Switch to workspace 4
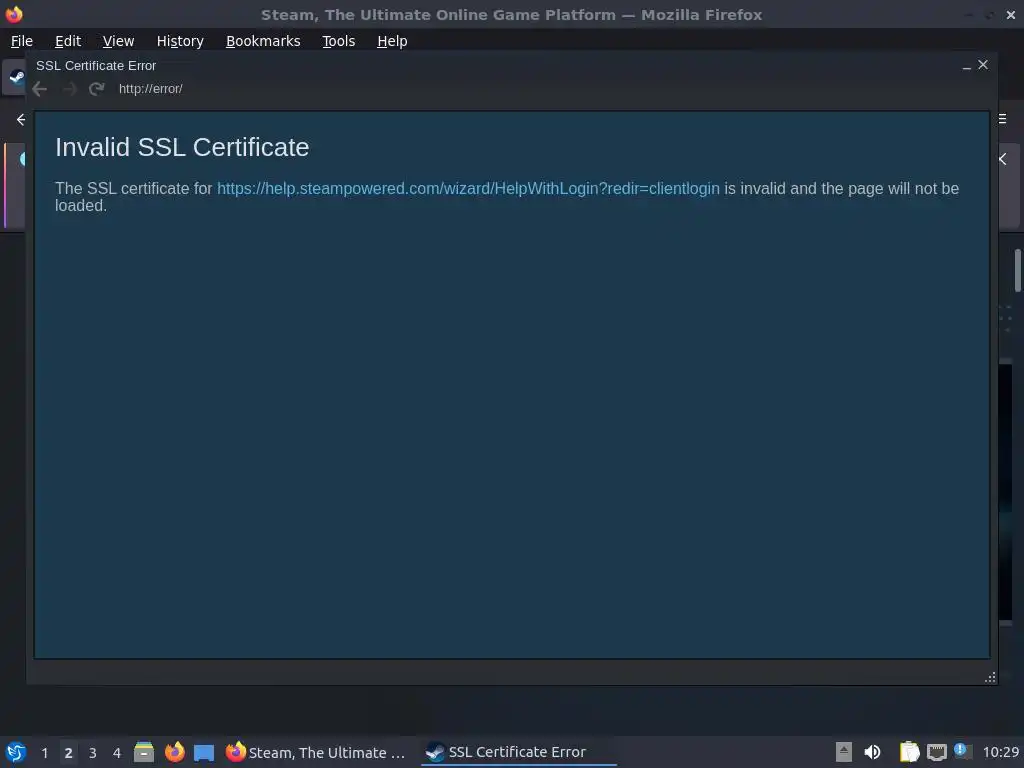Screen dimensions: 1024x768 tap(117, 753)
